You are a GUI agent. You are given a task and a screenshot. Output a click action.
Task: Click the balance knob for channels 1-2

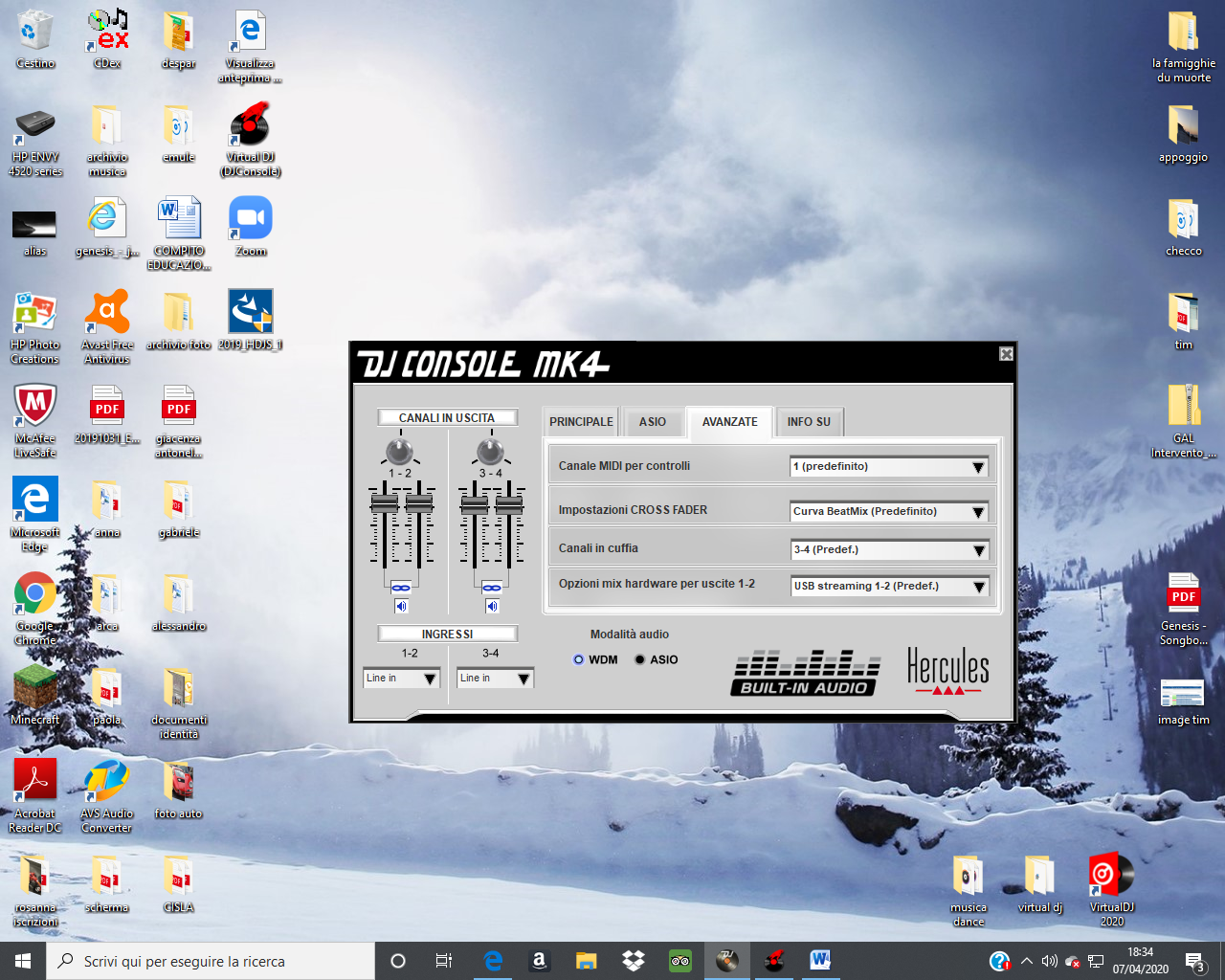pyautogui.click(x=399, y=451)
